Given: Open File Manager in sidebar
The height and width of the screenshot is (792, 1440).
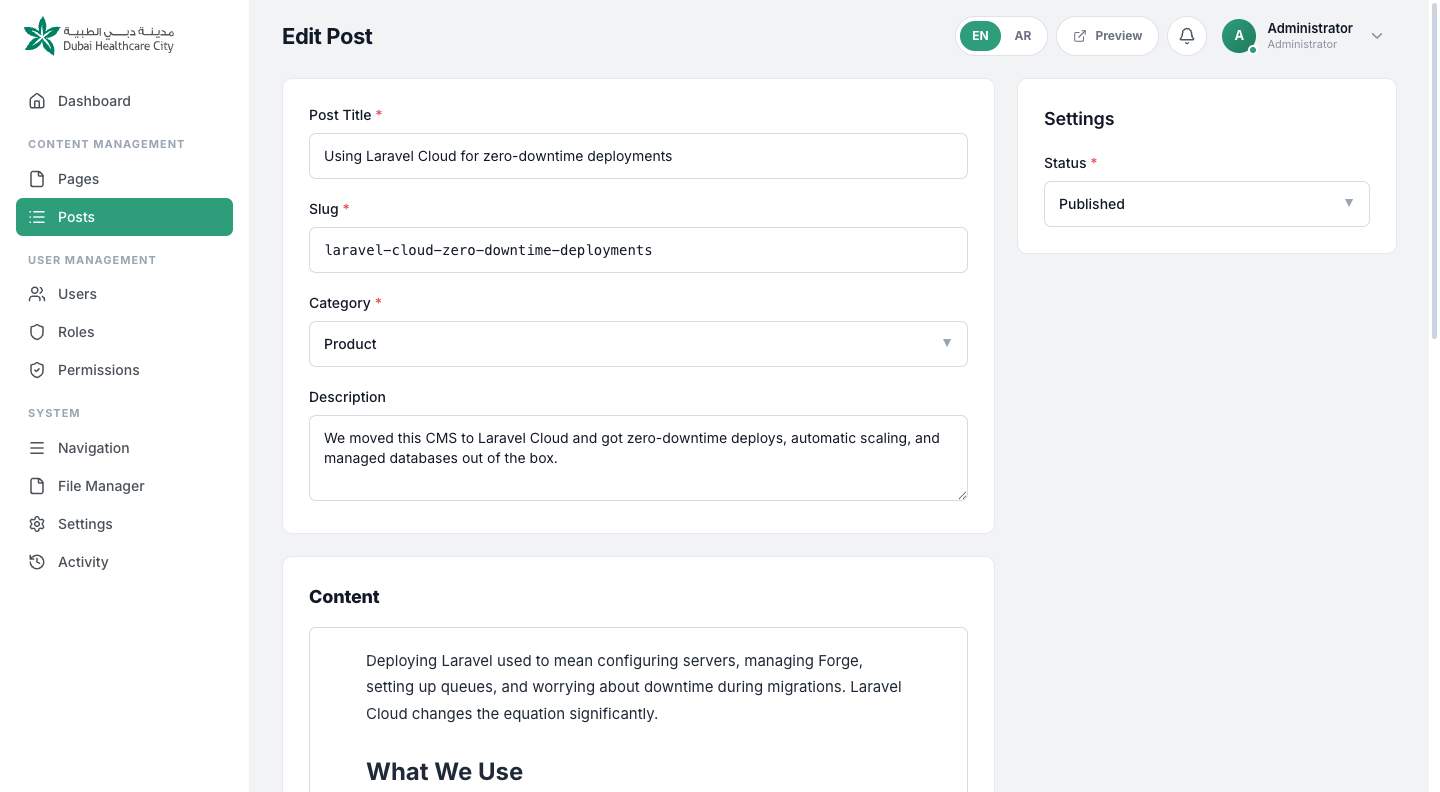Looking at the screenshot, I should coord(124,486).
